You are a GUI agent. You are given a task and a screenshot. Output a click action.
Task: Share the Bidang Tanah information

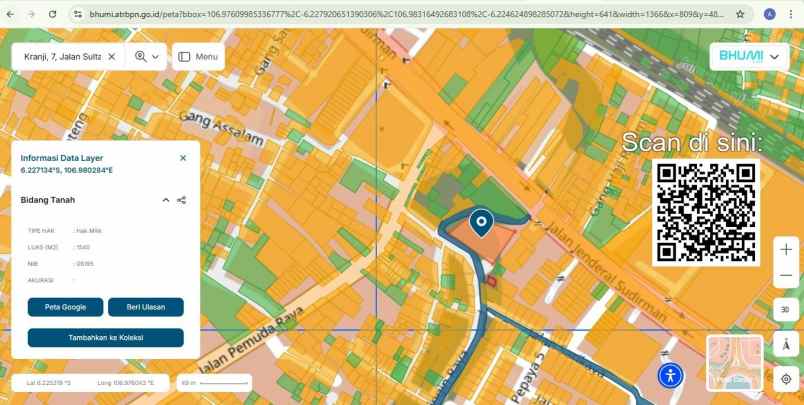182,200
